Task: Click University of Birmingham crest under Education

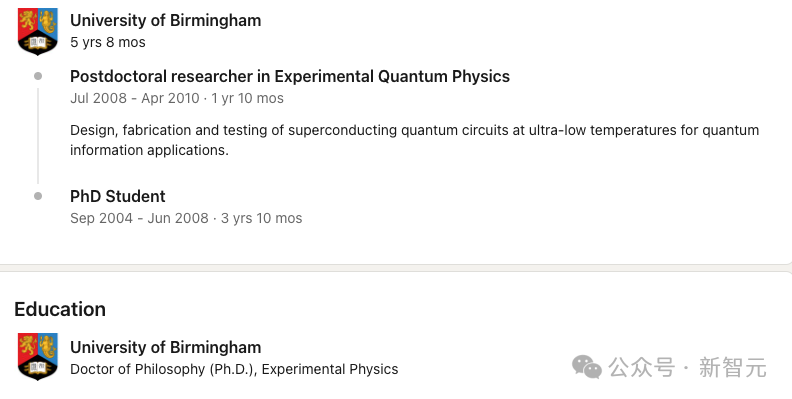Action: click(38, 357)
